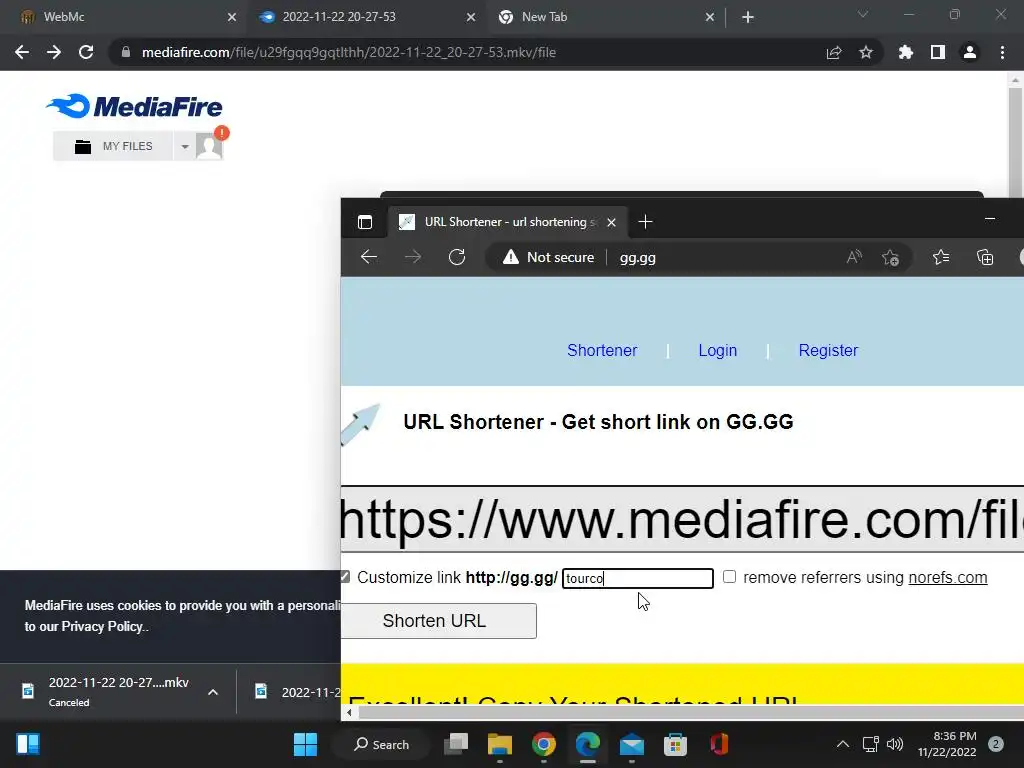Screen dimensions: 1024x768
Task: Switch to Microsoft Edge from the taskbar
Action: [588, 744]
